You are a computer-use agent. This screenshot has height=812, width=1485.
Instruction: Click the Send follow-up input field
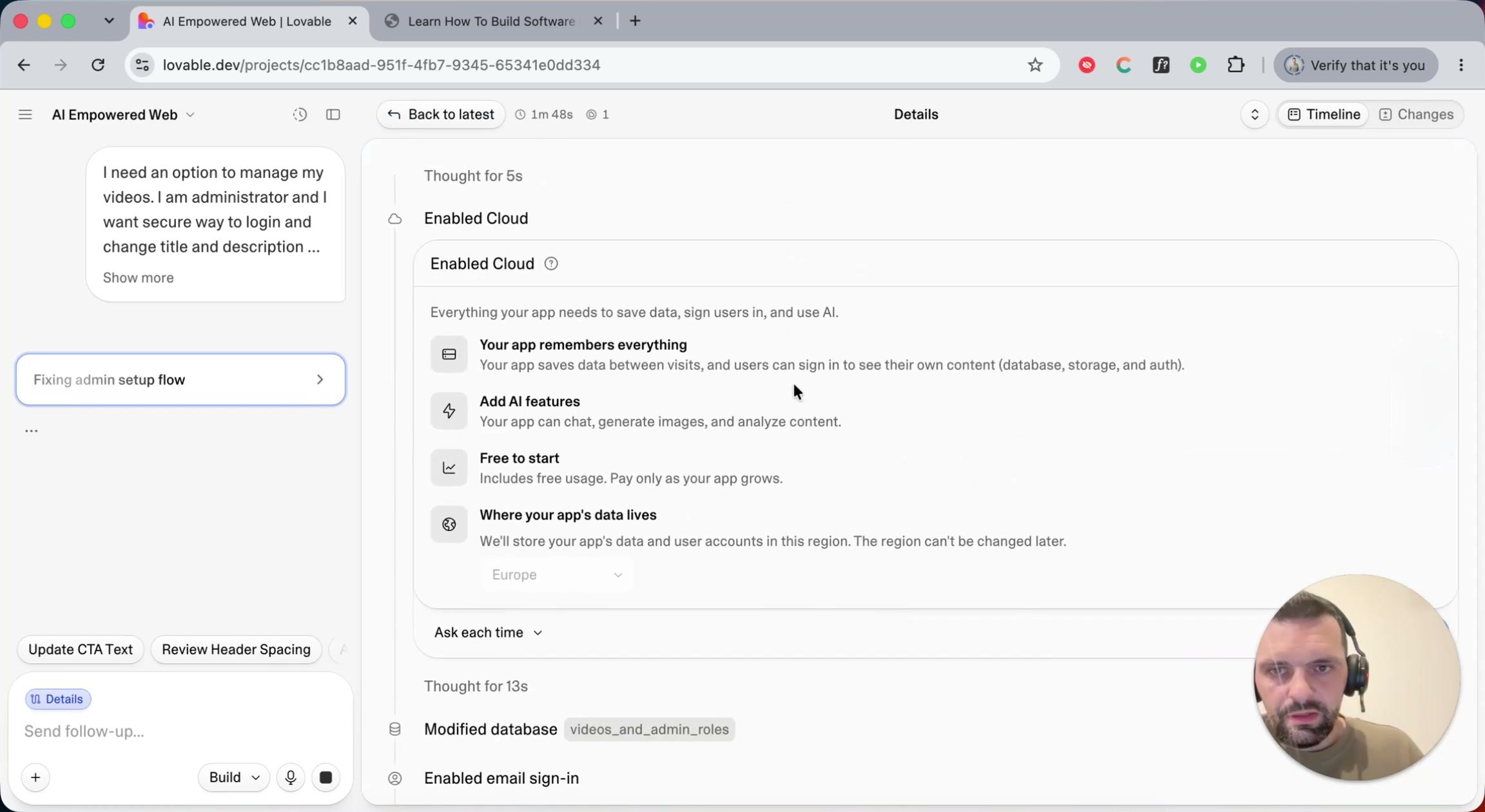pyautogui.click(x=180, y=731)
